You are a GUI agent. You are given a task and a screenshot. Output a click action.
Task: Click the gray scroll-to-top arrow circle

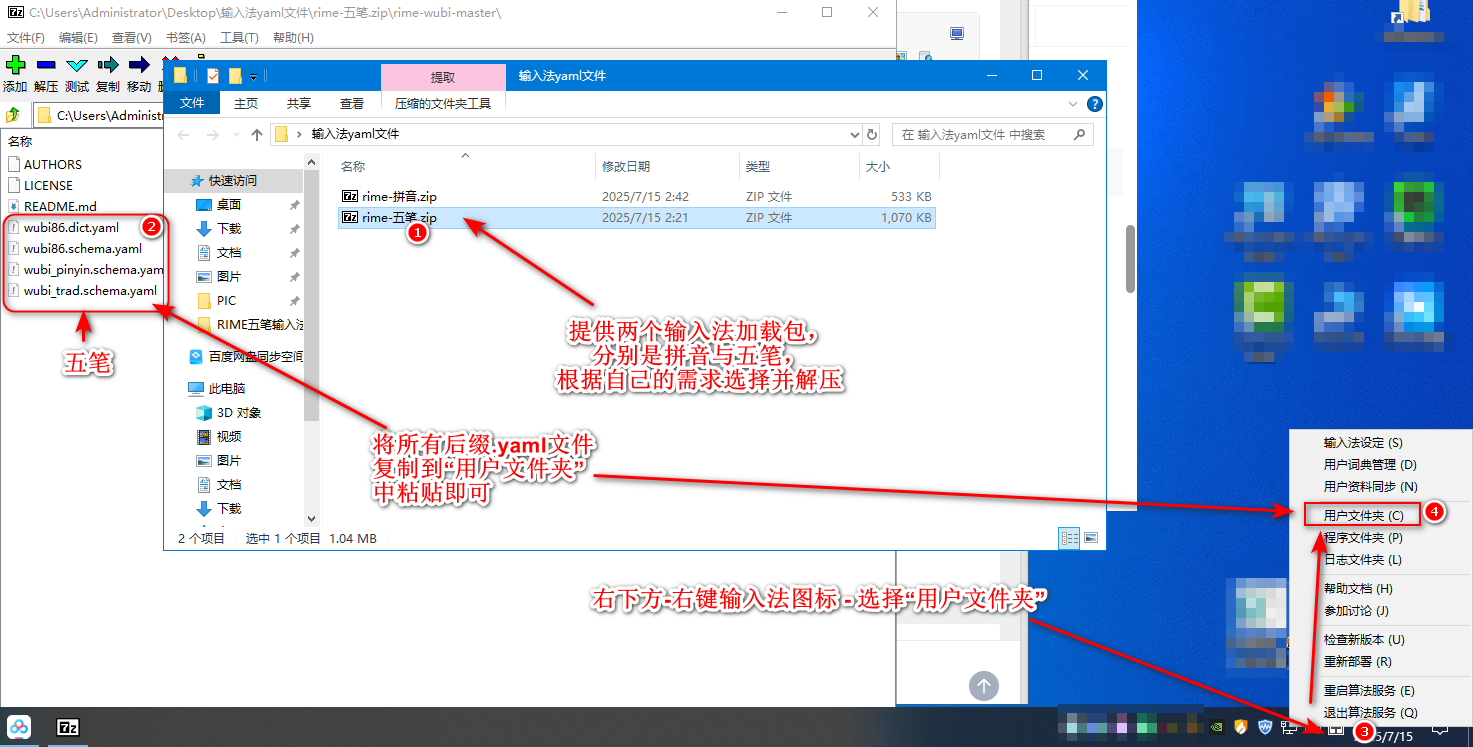coord(984,685)
